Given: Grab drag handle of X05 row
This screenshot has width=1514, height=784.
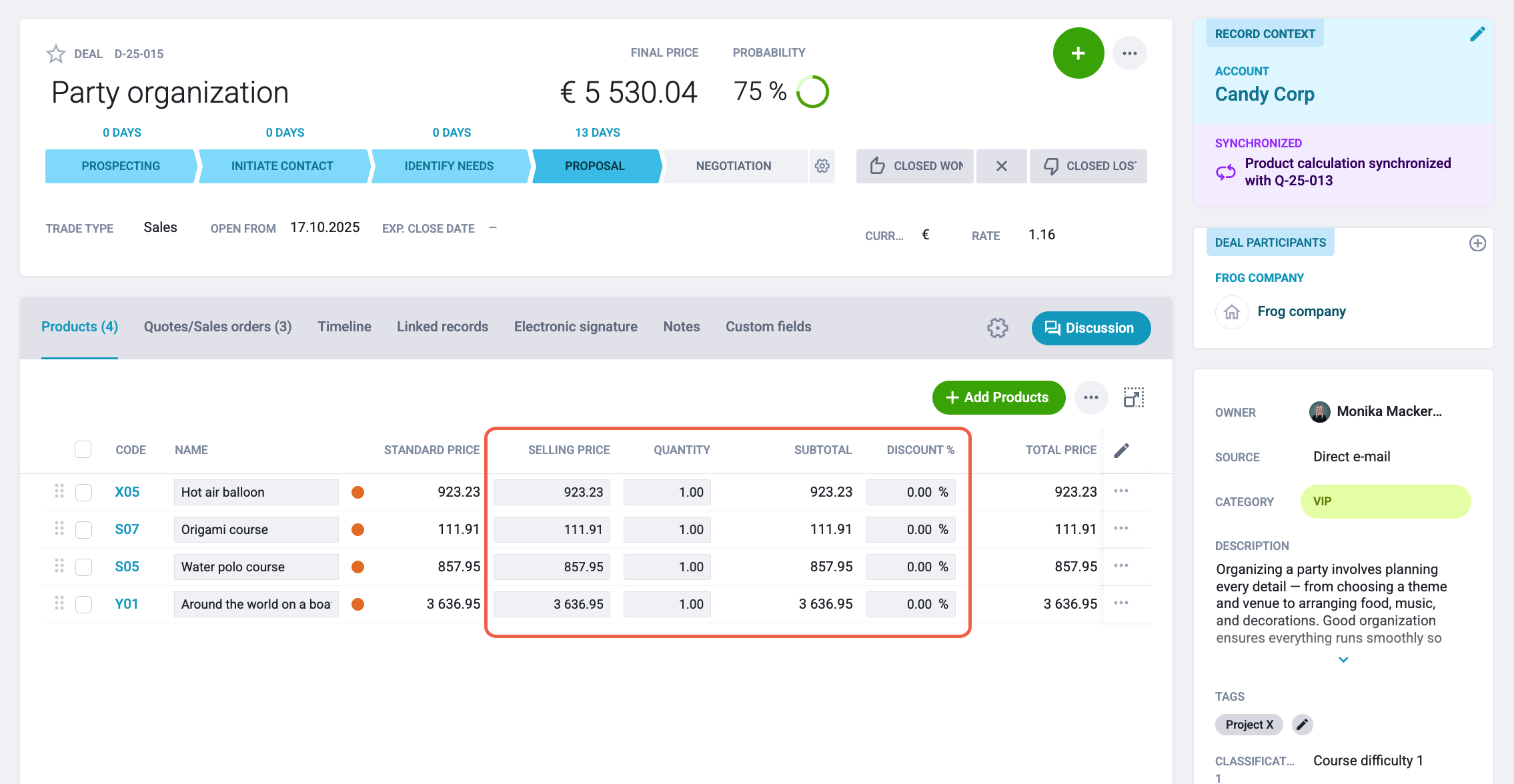Looking at the screenshot, I should click(x=59, y=491).
